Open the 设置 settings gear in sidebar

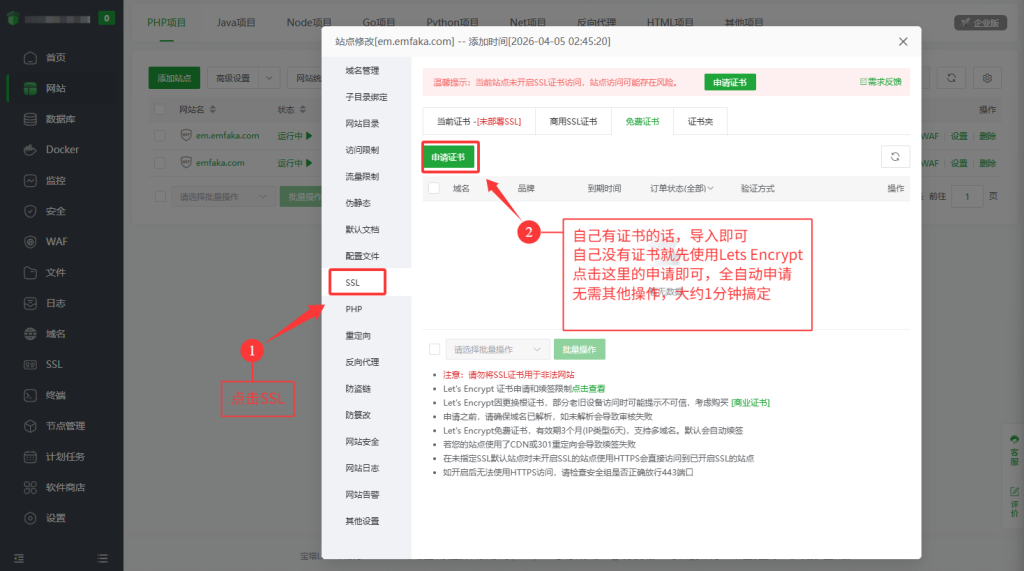30,518
